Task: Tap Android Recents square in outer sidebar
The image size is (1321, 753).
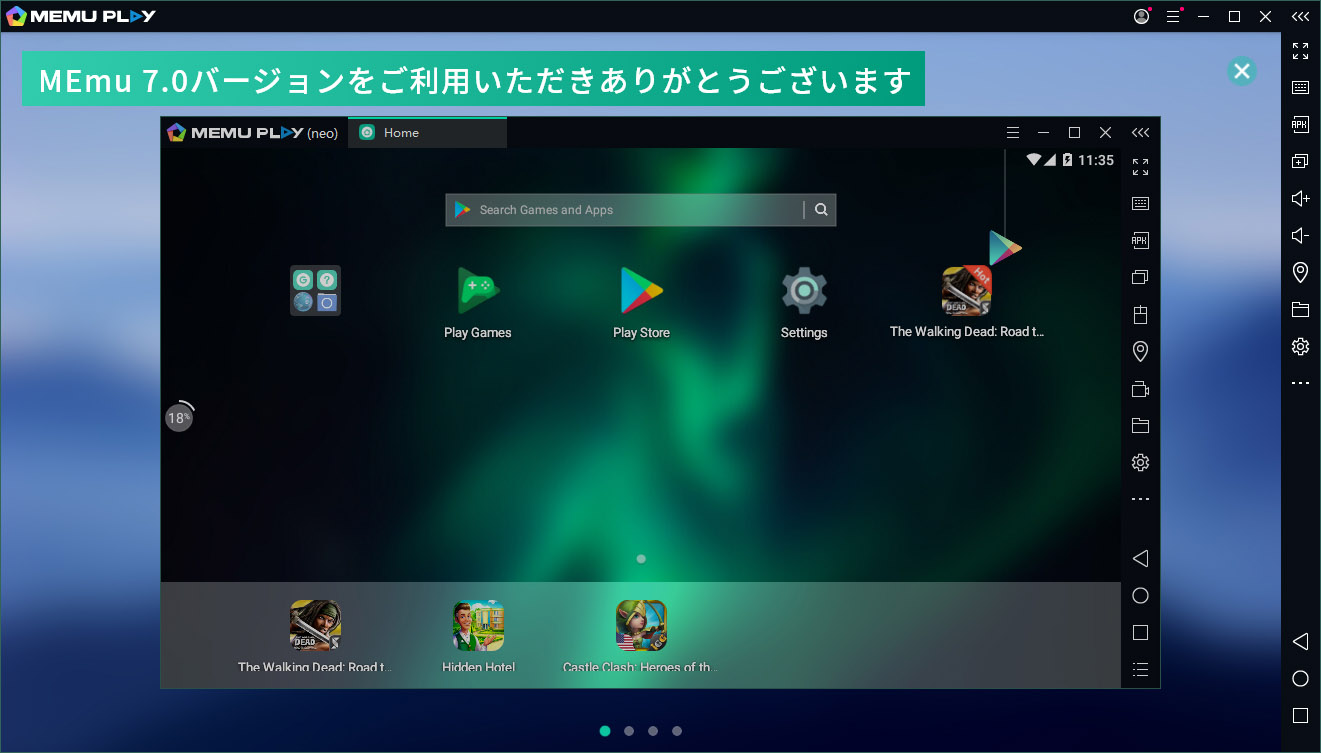Action: (x=1300, y=715)
